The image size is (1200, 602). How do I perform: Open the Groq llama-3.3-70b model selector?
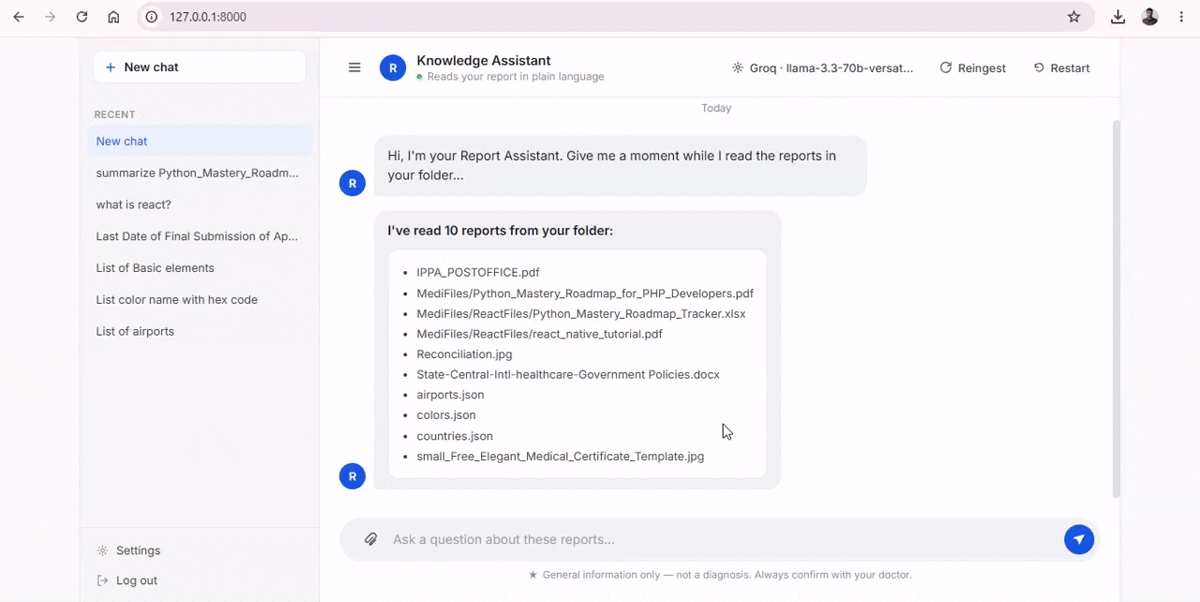coord(822,68)
